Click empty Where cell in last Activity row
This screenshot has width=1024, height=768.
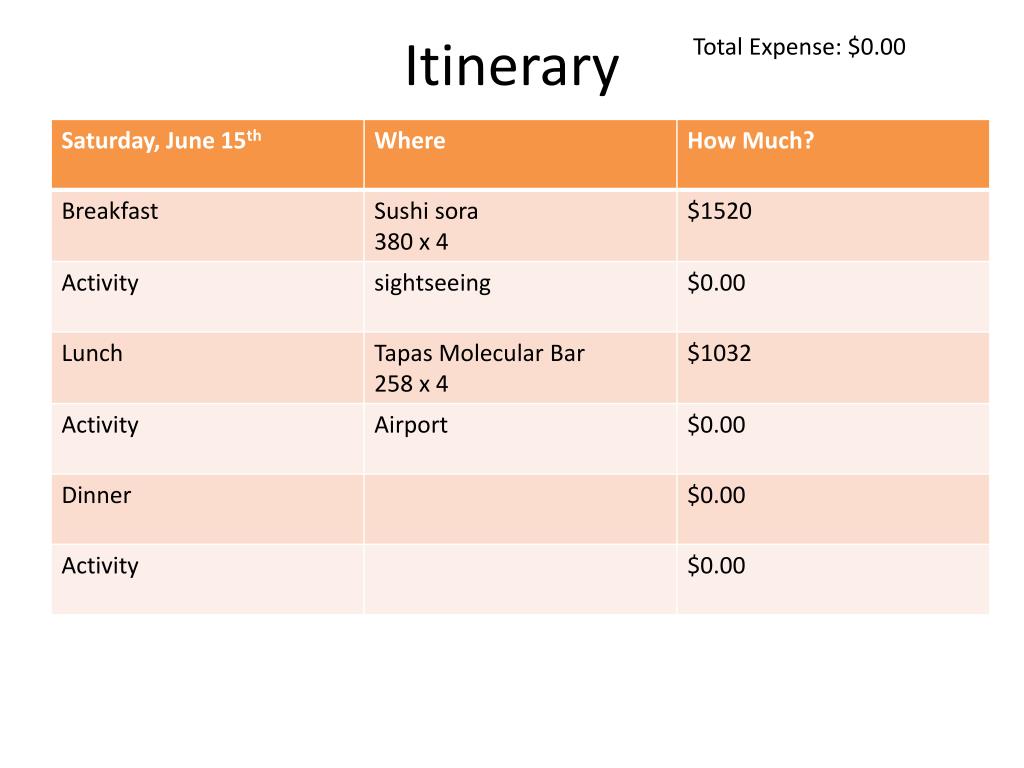click(520, 580)
